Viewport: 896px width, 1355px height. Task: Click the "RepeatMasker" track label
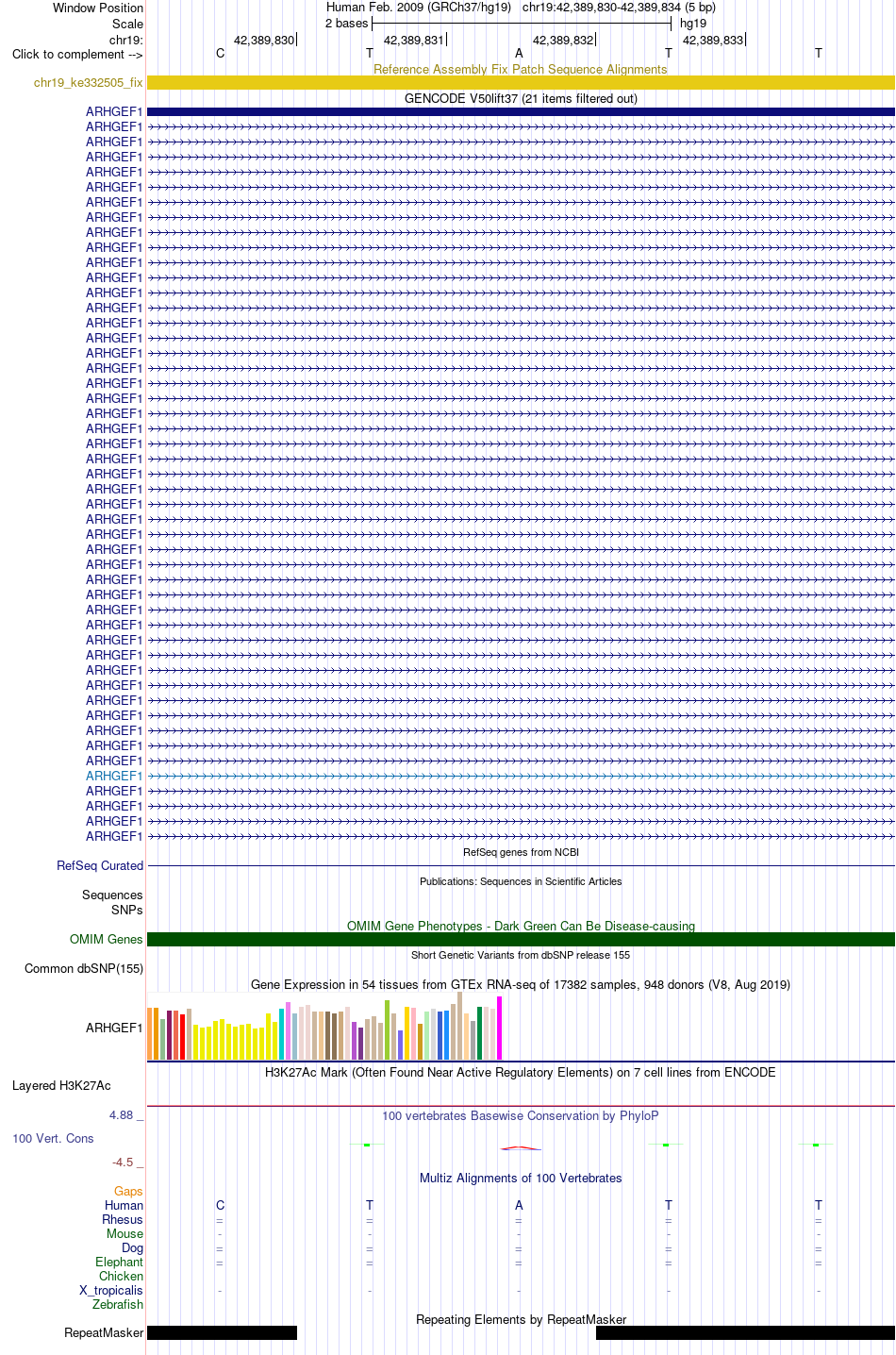(104, 1332)
